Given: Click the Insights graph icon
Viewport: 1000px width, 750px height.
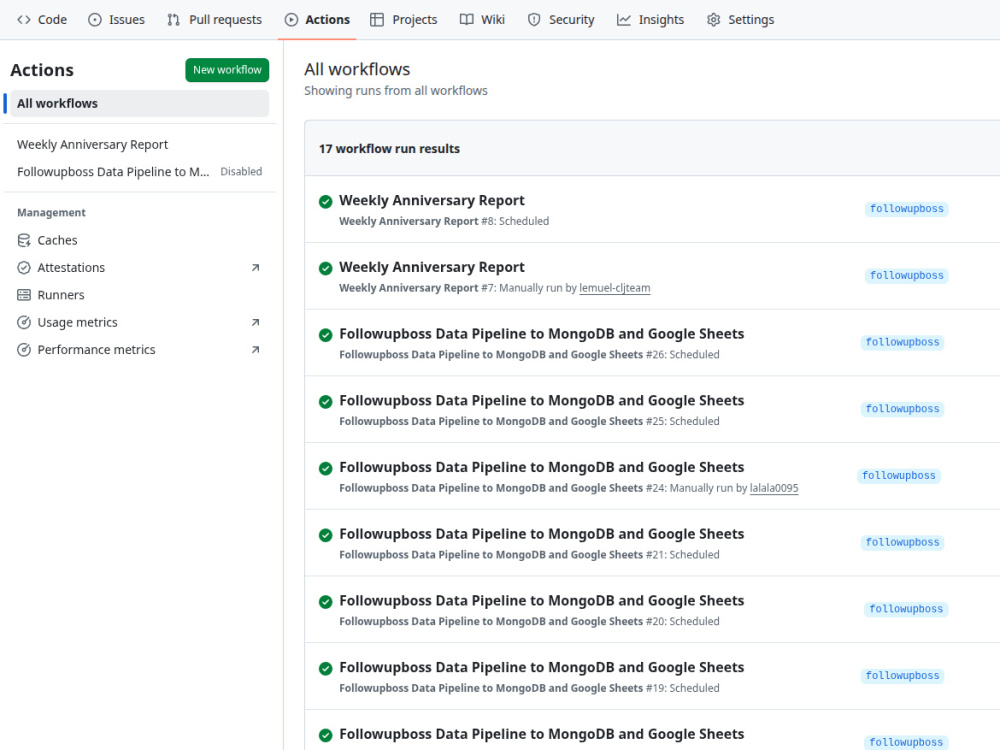Looking at the screenshot, I should [624, 20].
